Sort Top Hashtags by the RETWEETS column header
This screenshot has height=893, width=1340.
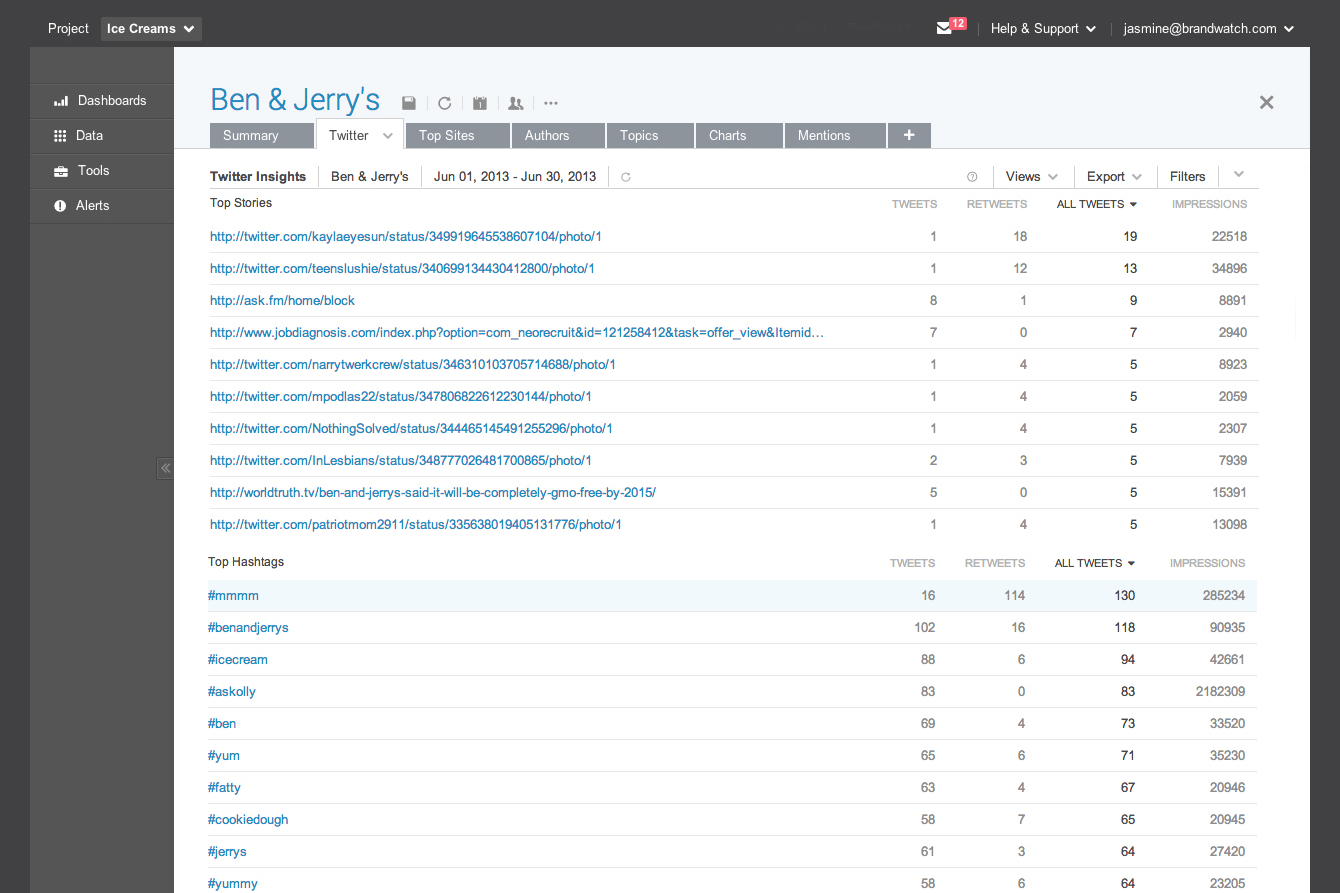[995, 563]
